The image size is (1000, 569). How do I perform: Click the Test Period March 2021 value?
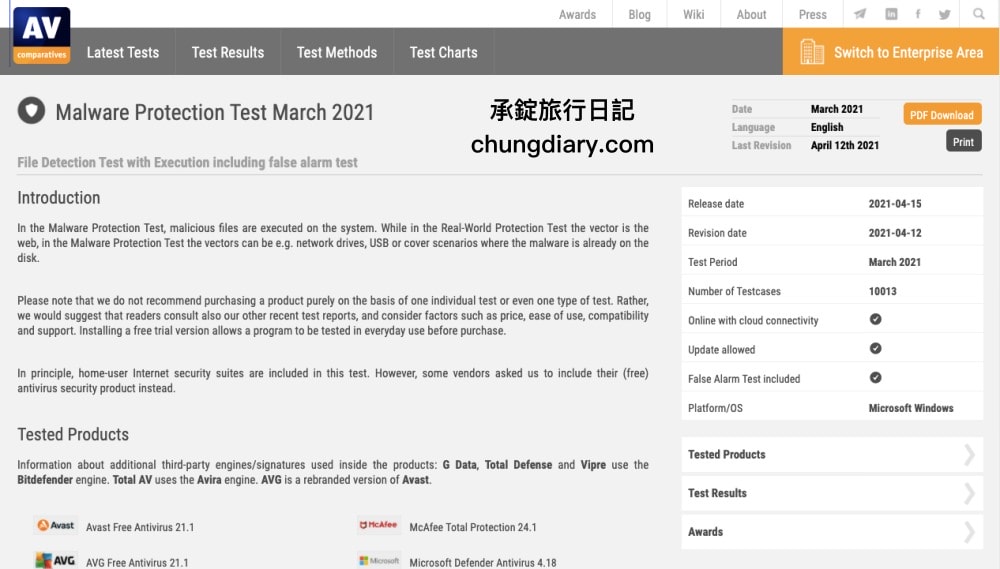pyautogui.click(x=895, y=262)
